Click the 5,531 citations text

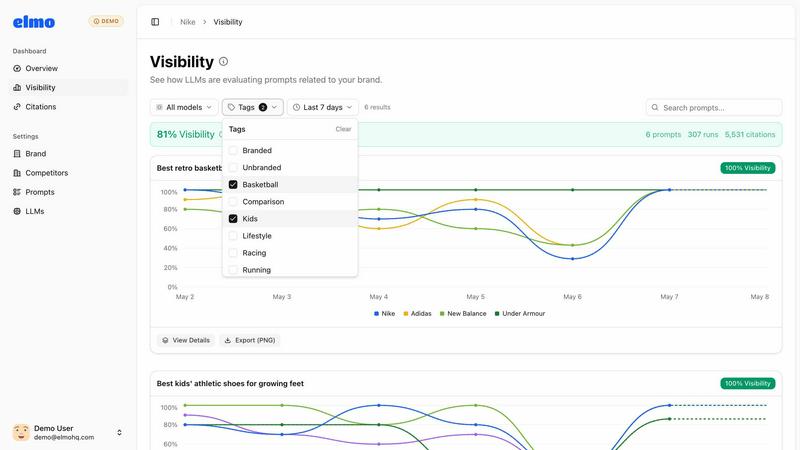pyautogui.click(x=749, y=135)
